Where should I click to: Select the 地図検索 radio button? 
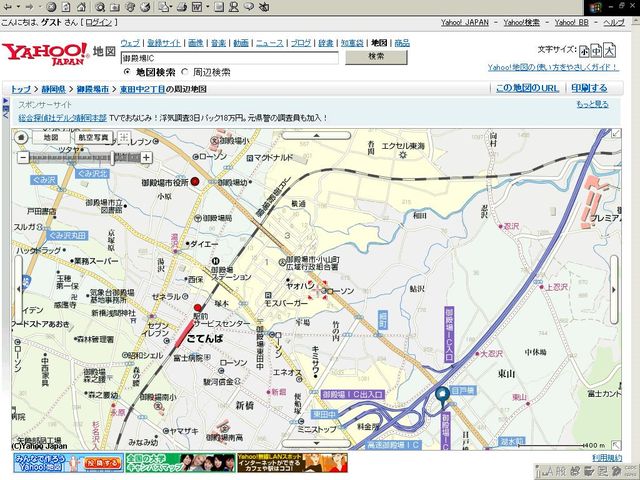[x=127, y=72]
